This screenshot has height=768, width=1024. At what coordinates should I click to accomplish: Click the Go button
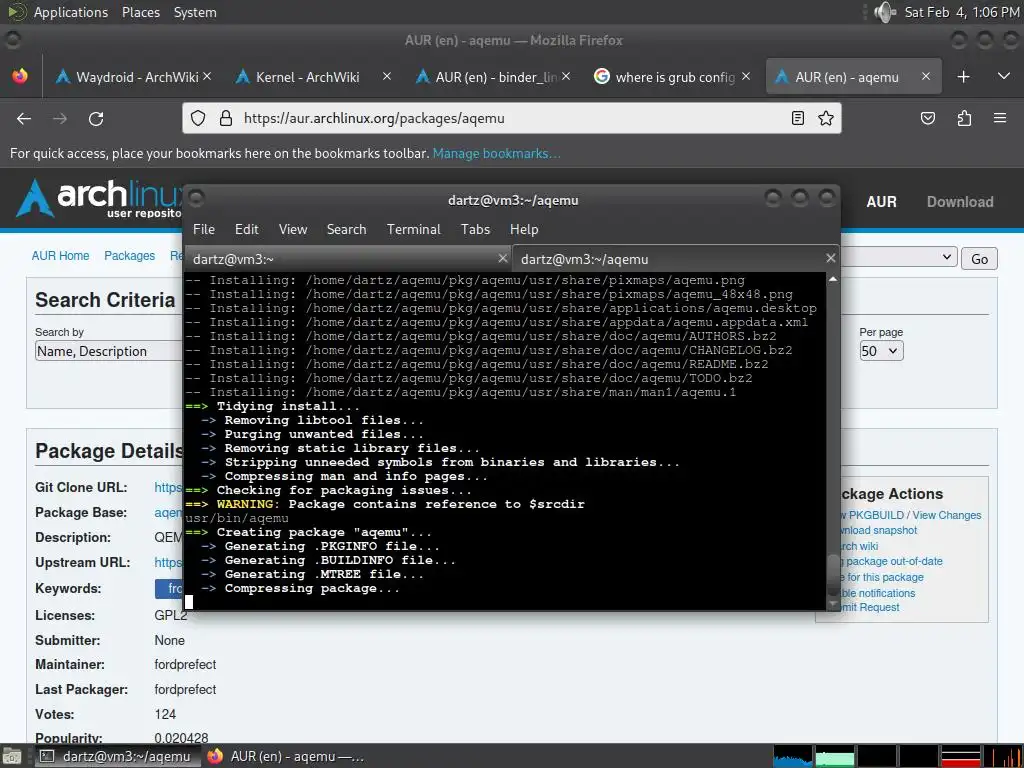point(979,259)
